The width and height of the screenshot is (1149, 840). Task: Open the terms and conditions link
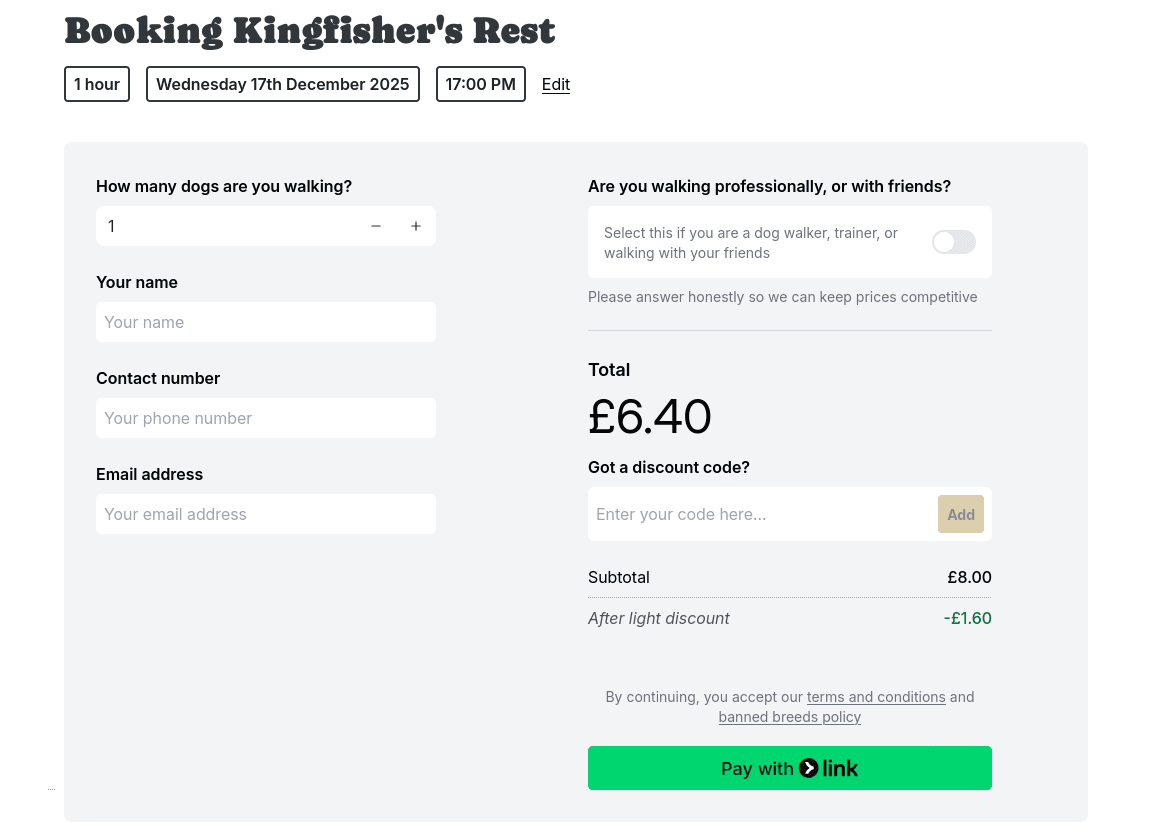876,697
